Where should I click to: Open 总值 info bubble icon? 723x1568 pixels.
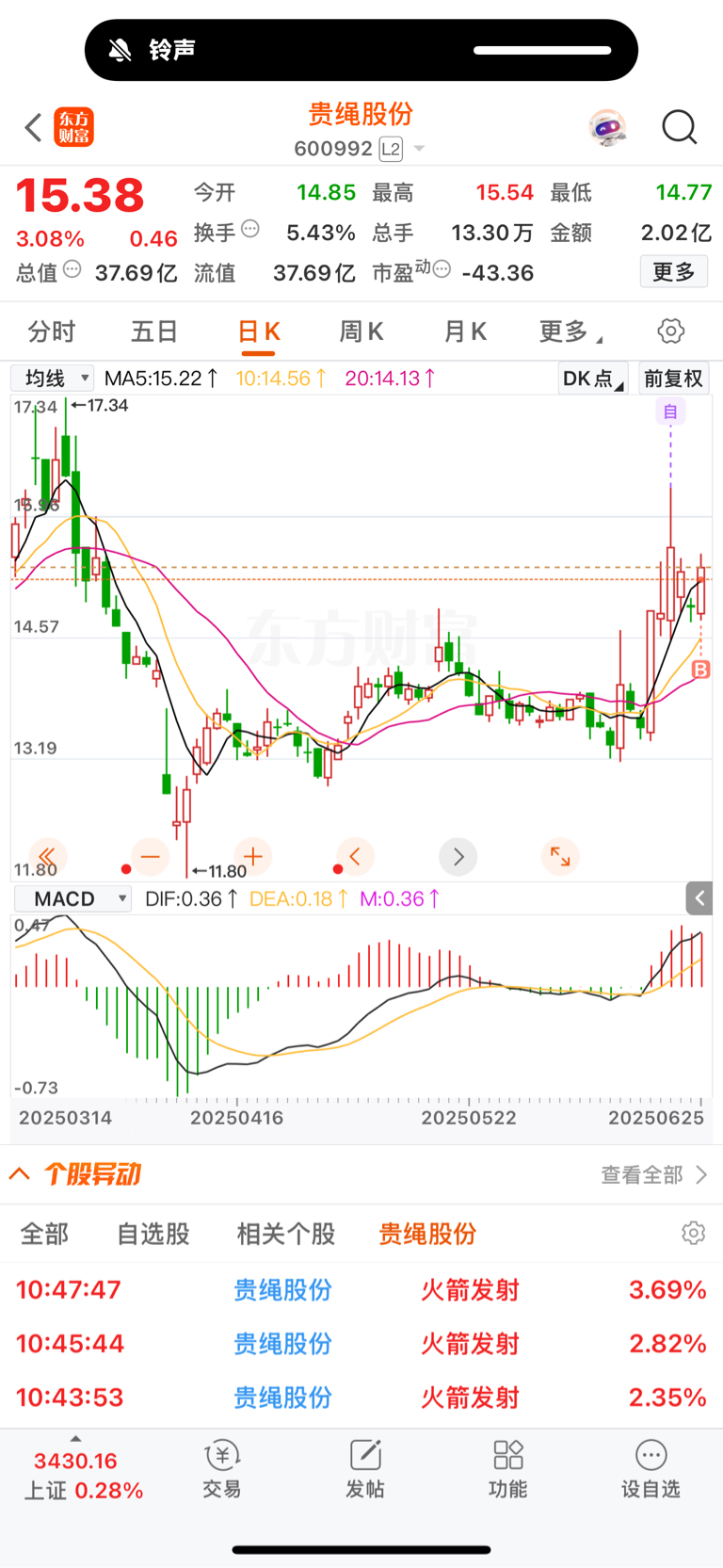point(72,270)
